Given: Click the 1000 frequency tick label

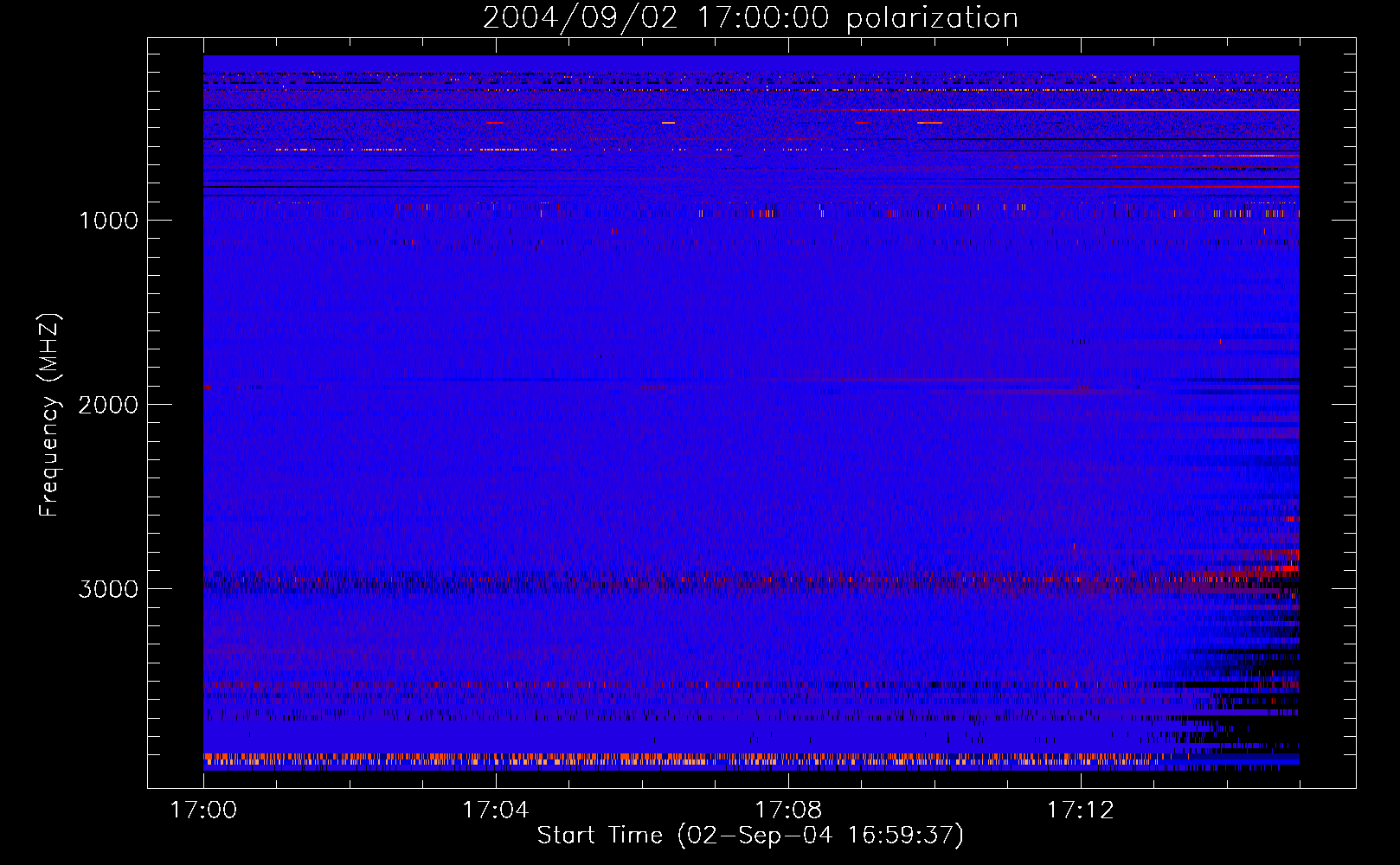Looking at the screenshot, I should 108,221.
